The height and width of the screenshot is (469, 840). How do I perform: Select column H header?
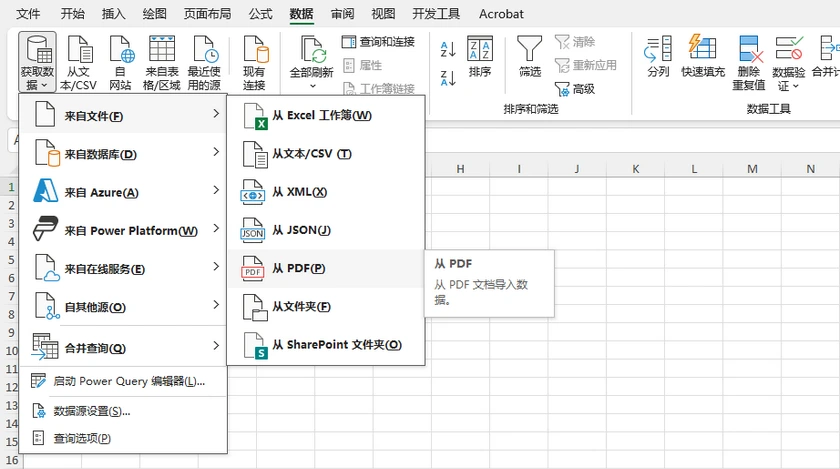pyautogui.click(x=460, y=169)
